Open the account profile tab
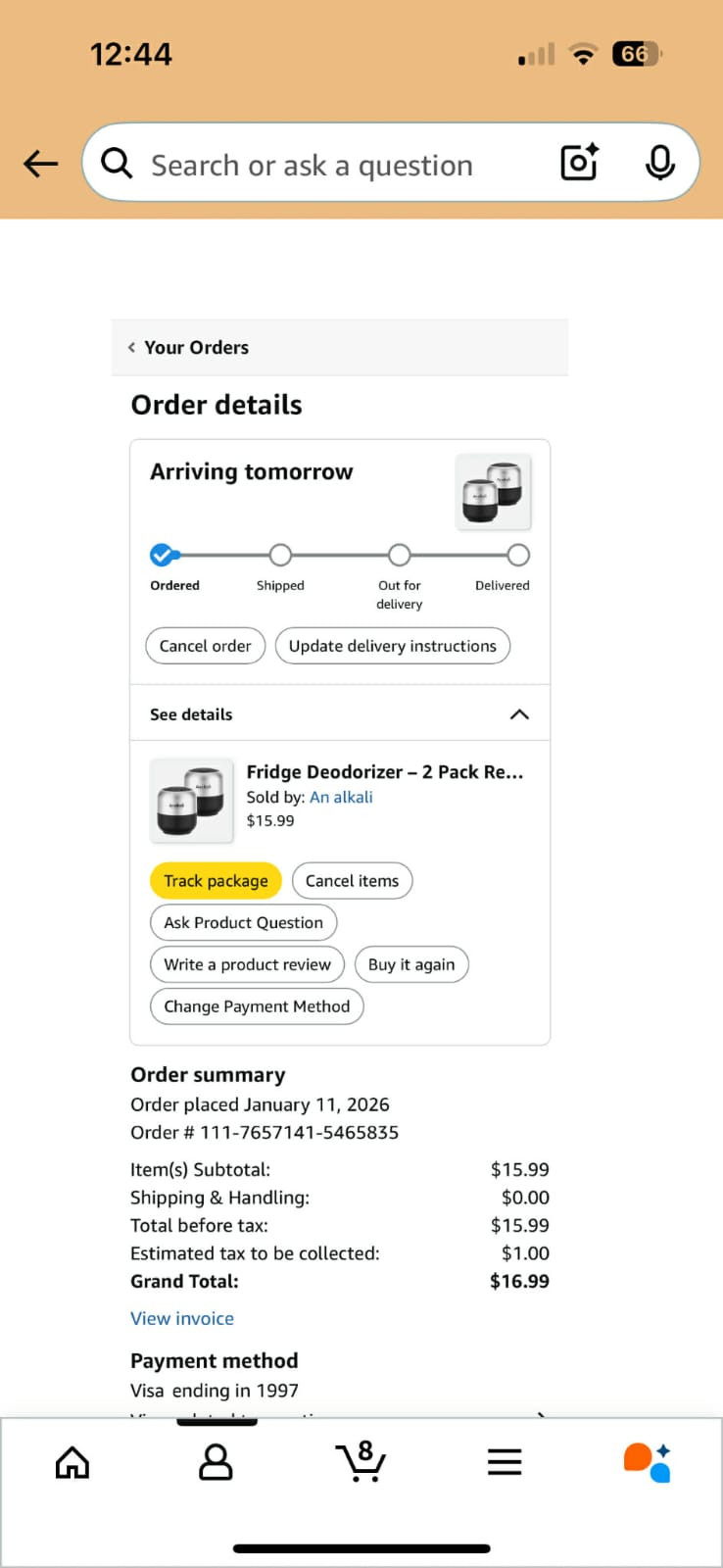The height and width of the screenshot is (1568, 723). (216, 1462)
